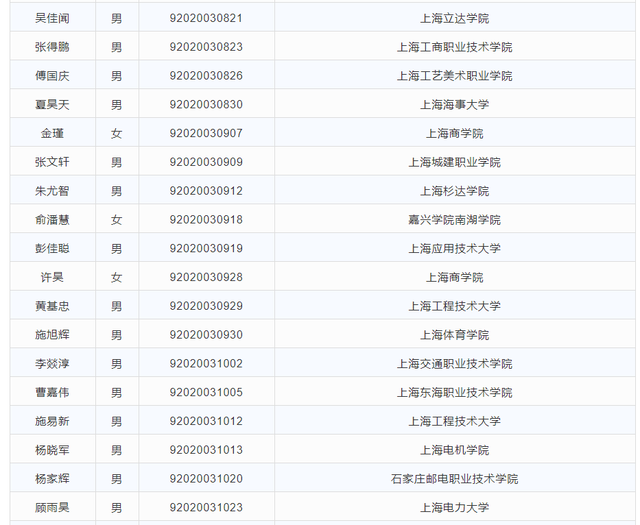
Task: Click the name 顾雨昊
Action: [x=52, y=507]
